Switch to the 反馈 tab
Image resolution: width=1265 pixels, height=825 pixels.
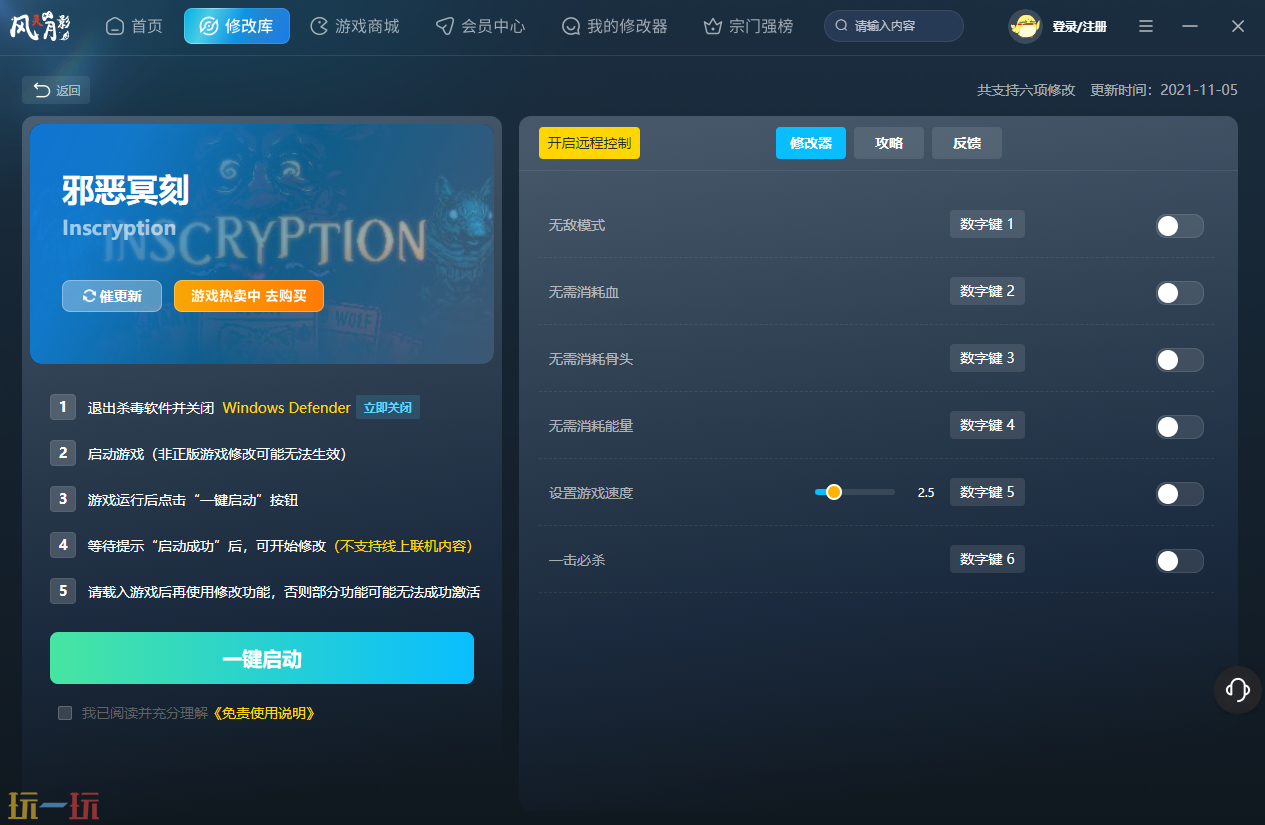967,143
